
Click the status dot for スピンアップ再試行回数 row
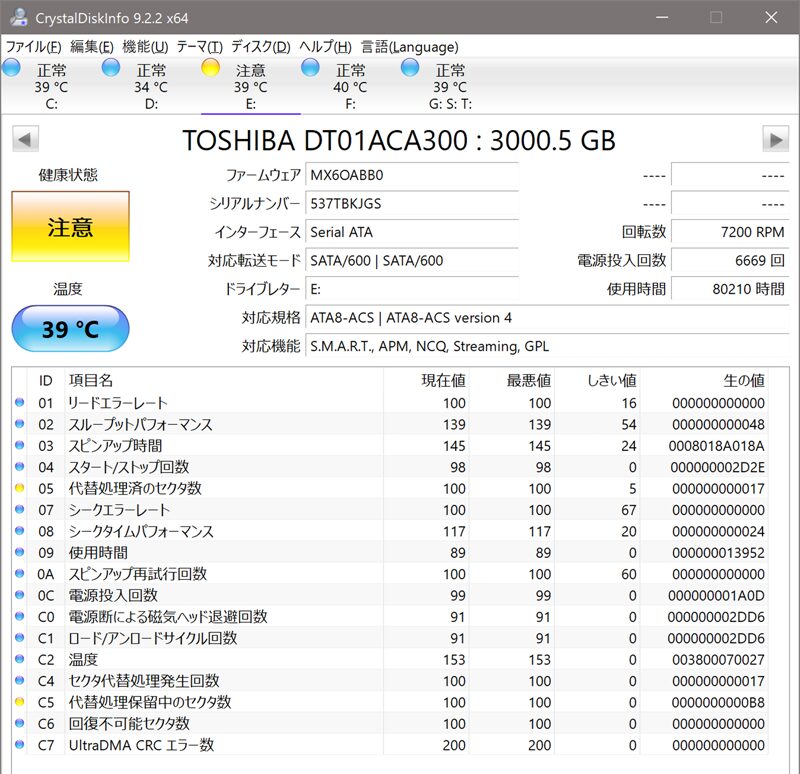(x=19, y=574)
